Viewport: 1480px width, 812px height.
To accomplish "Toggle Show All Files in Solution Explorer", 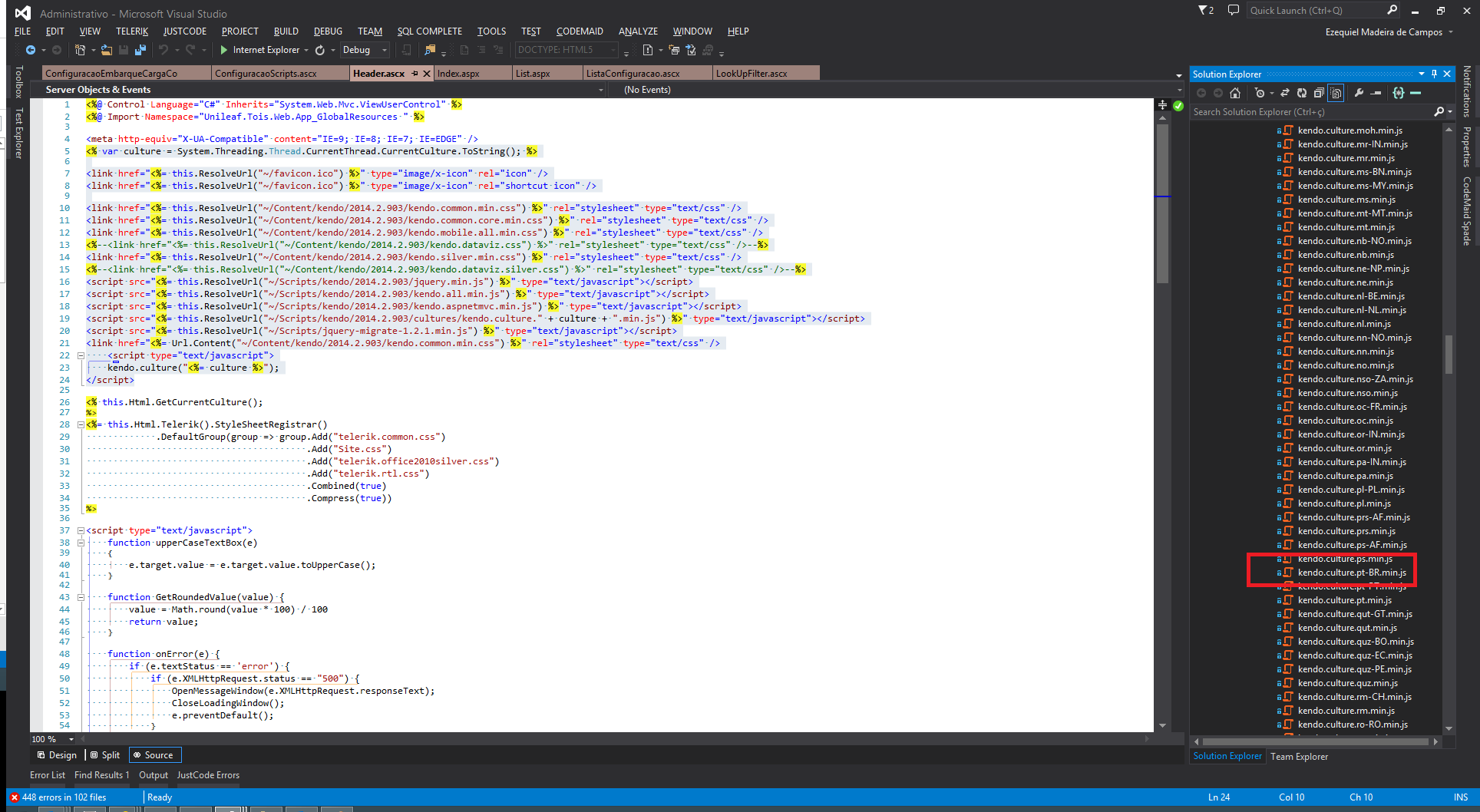I will pyautogui.click(x=1336, y=93).
